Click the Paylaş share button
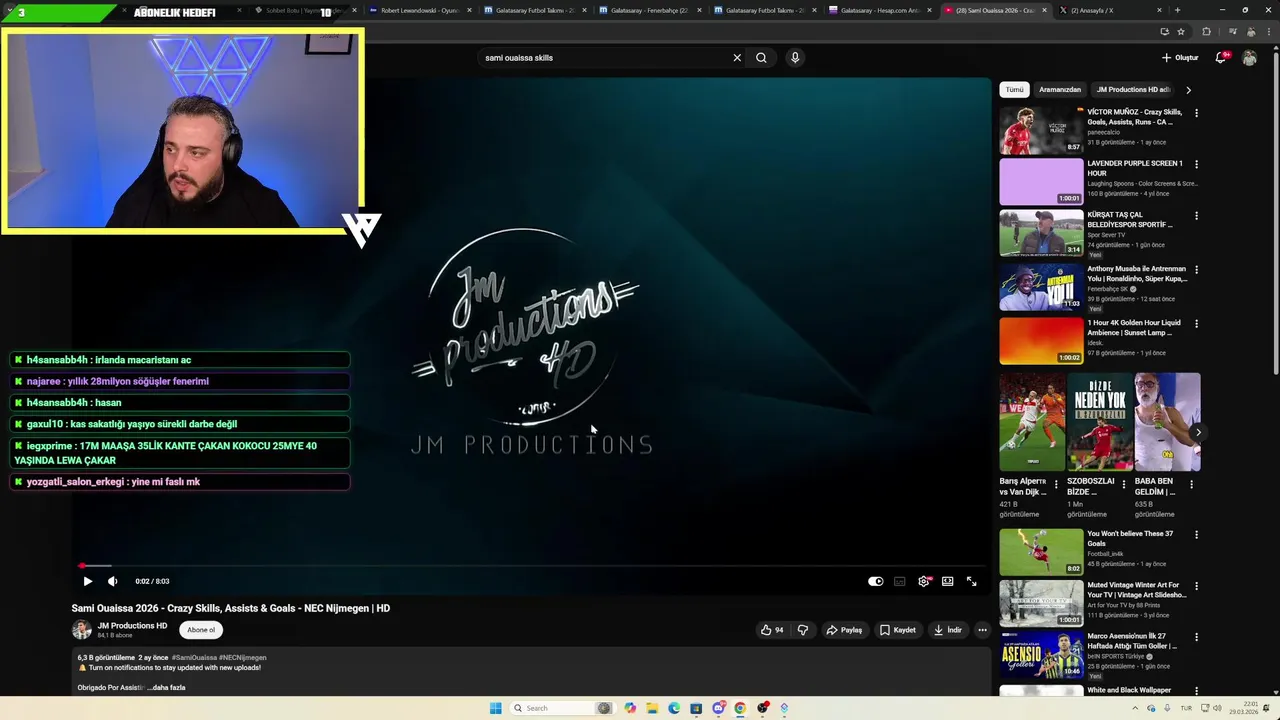The width and height of the screenshot is (1280, 720). point(844,630)
